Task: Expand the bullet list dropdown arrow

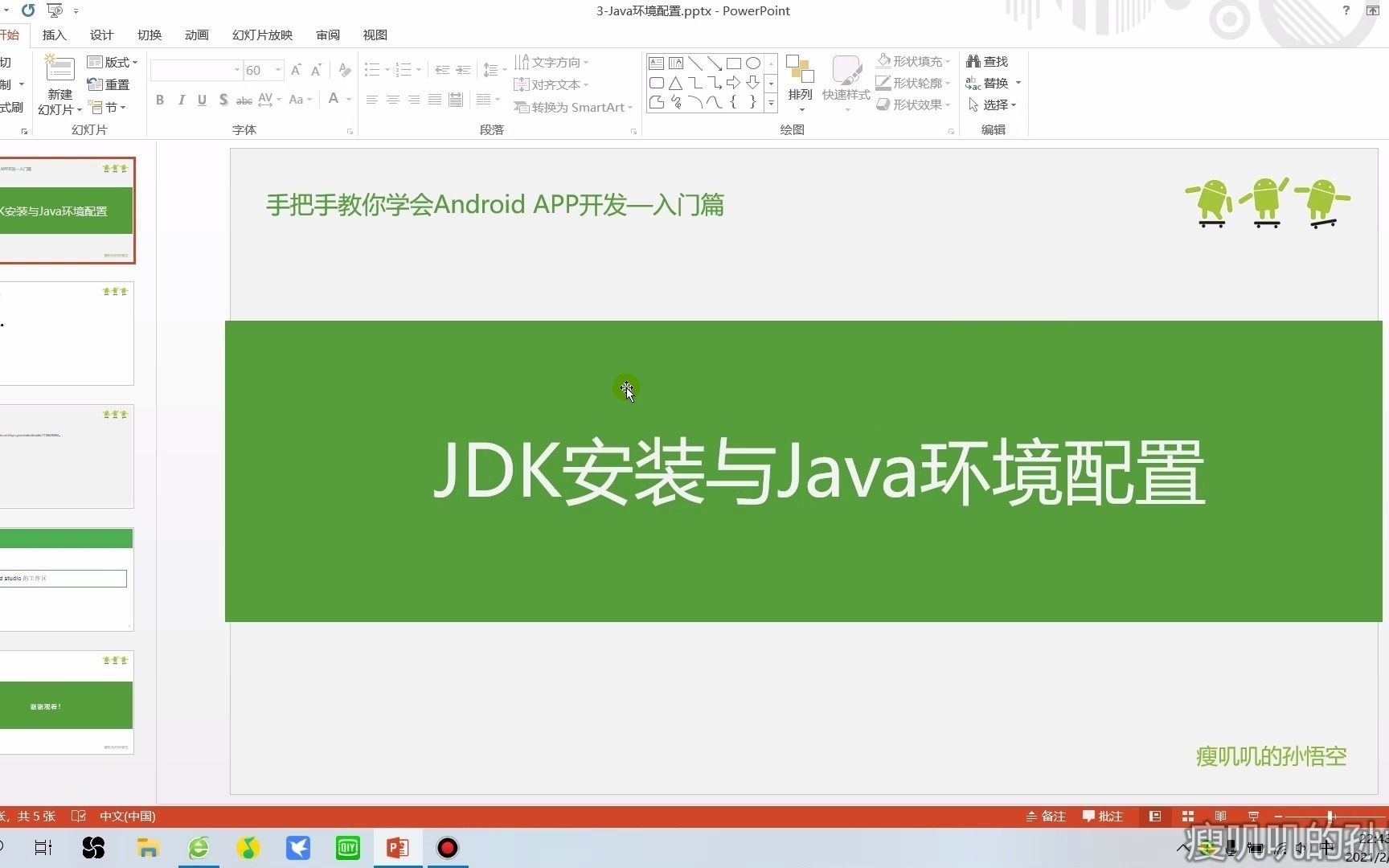Action: coord(387,70)
